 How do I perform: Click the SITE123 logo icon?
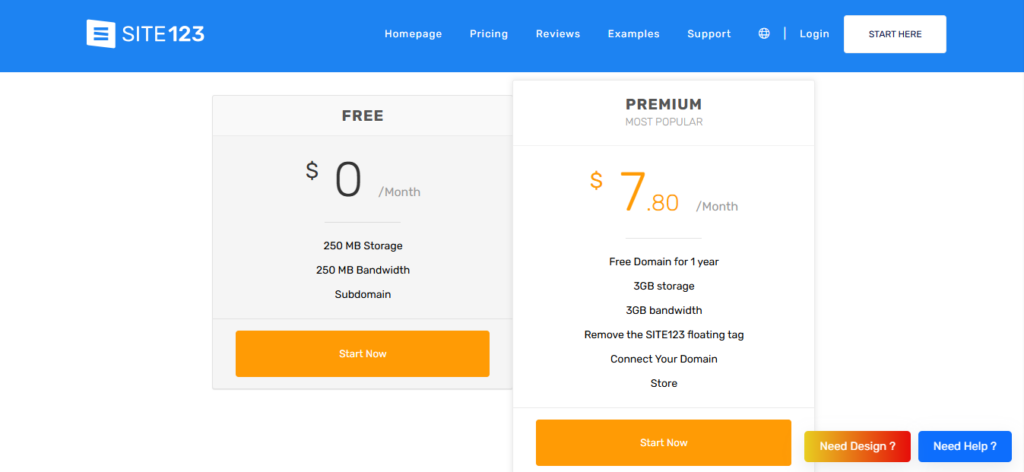point(102,34)
